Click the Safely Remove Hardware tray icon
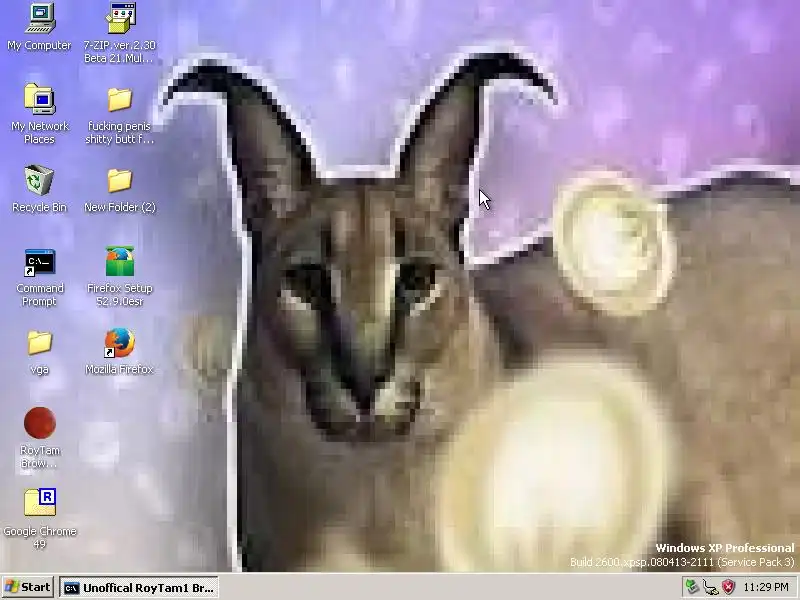The height and width of the screenshot is (600, 800). point(691,587)
